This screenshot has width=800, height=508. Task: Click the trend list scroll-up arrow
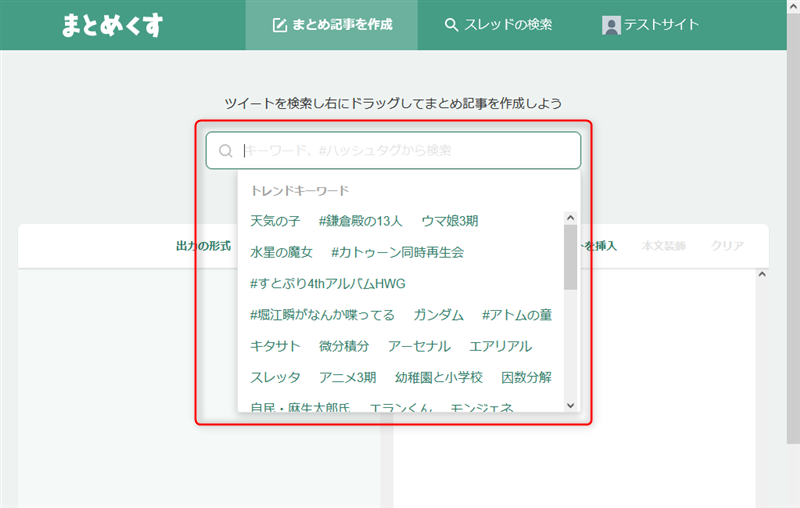(x=570, y=218)
